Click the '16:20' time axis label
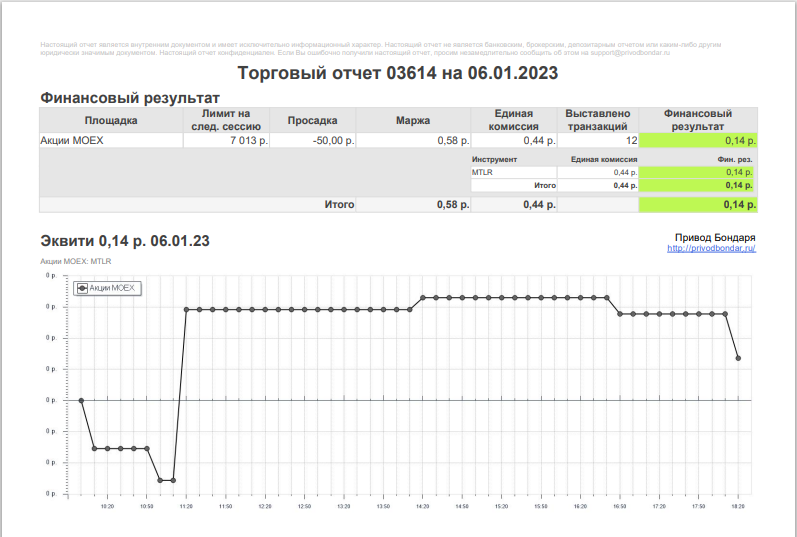 tap(580, 506)
